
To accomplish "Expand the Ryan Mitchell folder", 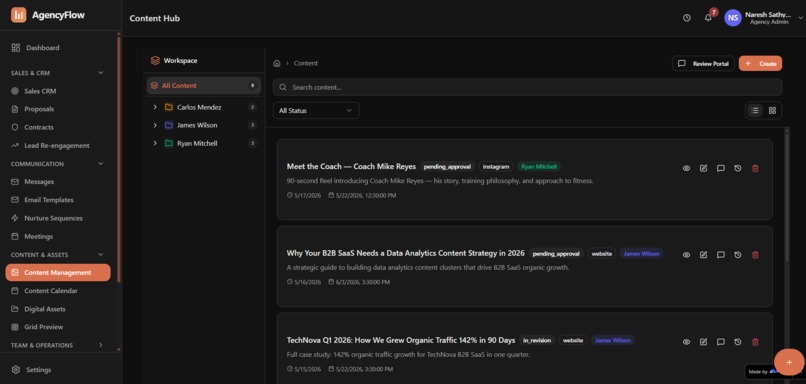I will pos(155,143).
